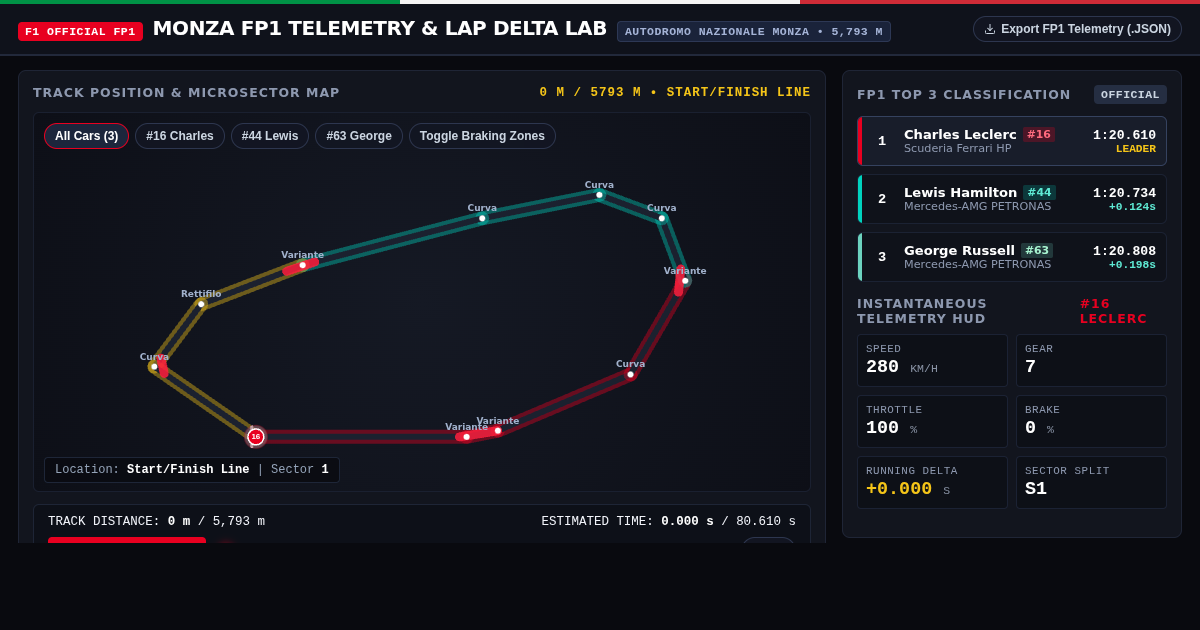Click the Scuderia Ferrari HP team name
Screen dimensions: 1200x630
tap(957, 149)
